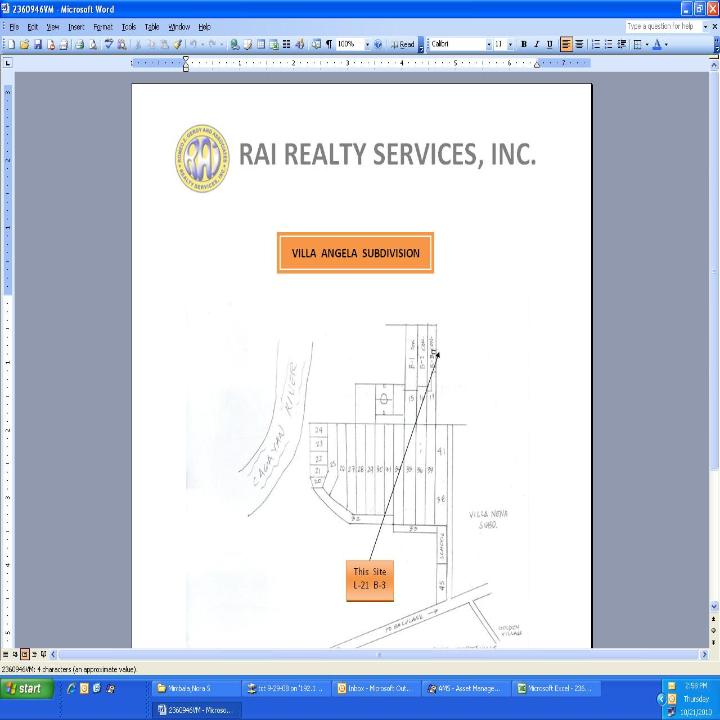Viewport: 720px width, 720px height.
Task: Click the tab stop selector on the ruler
Action: point(7,63)
